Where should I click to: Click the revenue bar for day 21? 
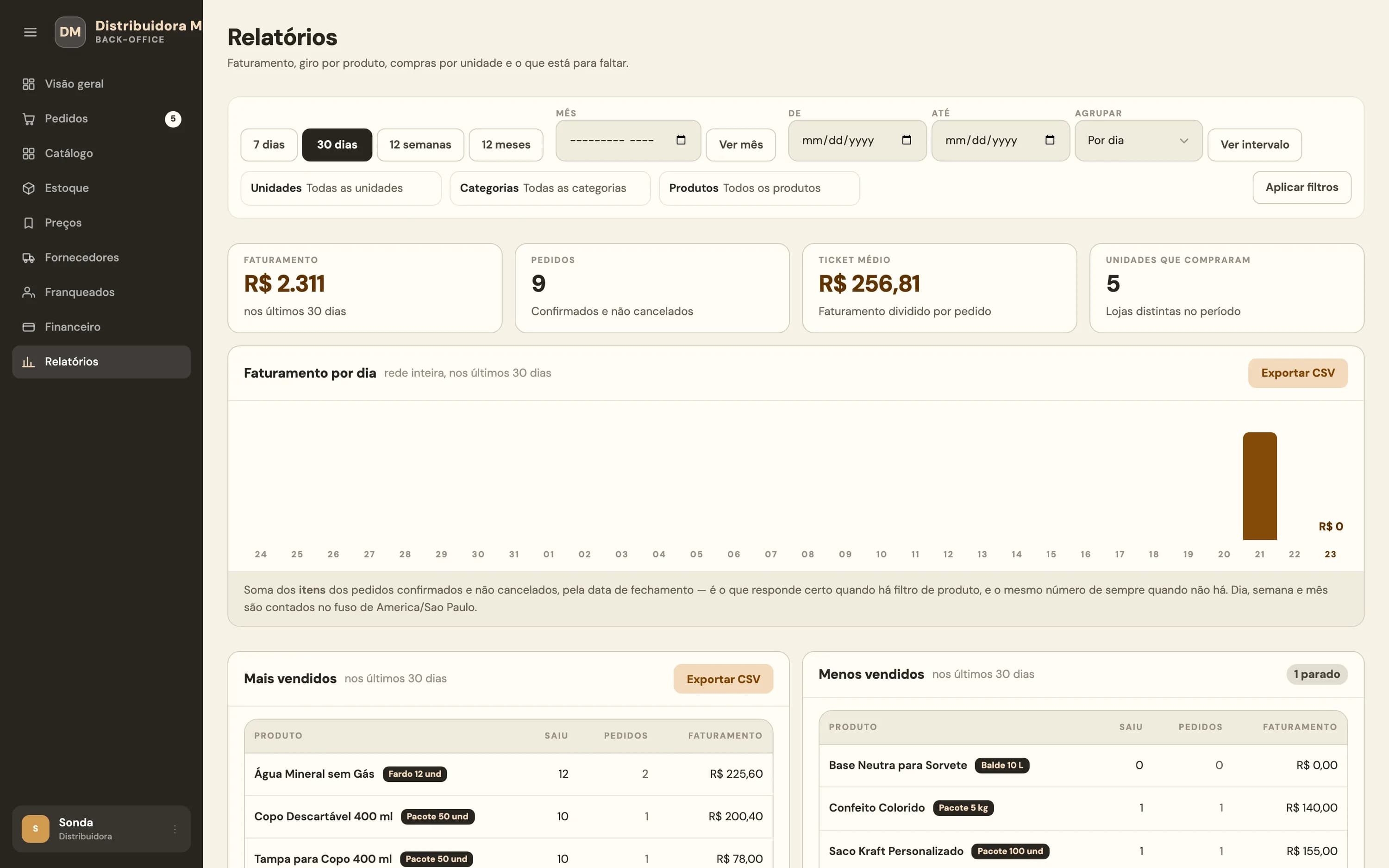[x=1259, y=486]
